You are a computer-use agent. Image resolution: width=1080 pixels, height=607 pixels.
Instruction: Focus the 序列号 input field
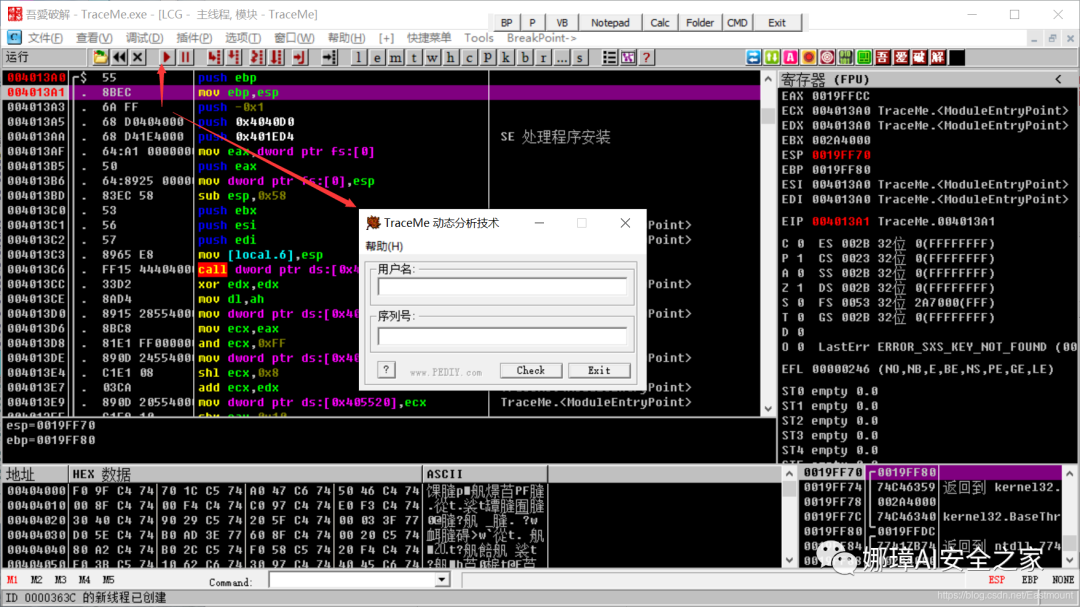pyautogui.click(x=502, y=336)
